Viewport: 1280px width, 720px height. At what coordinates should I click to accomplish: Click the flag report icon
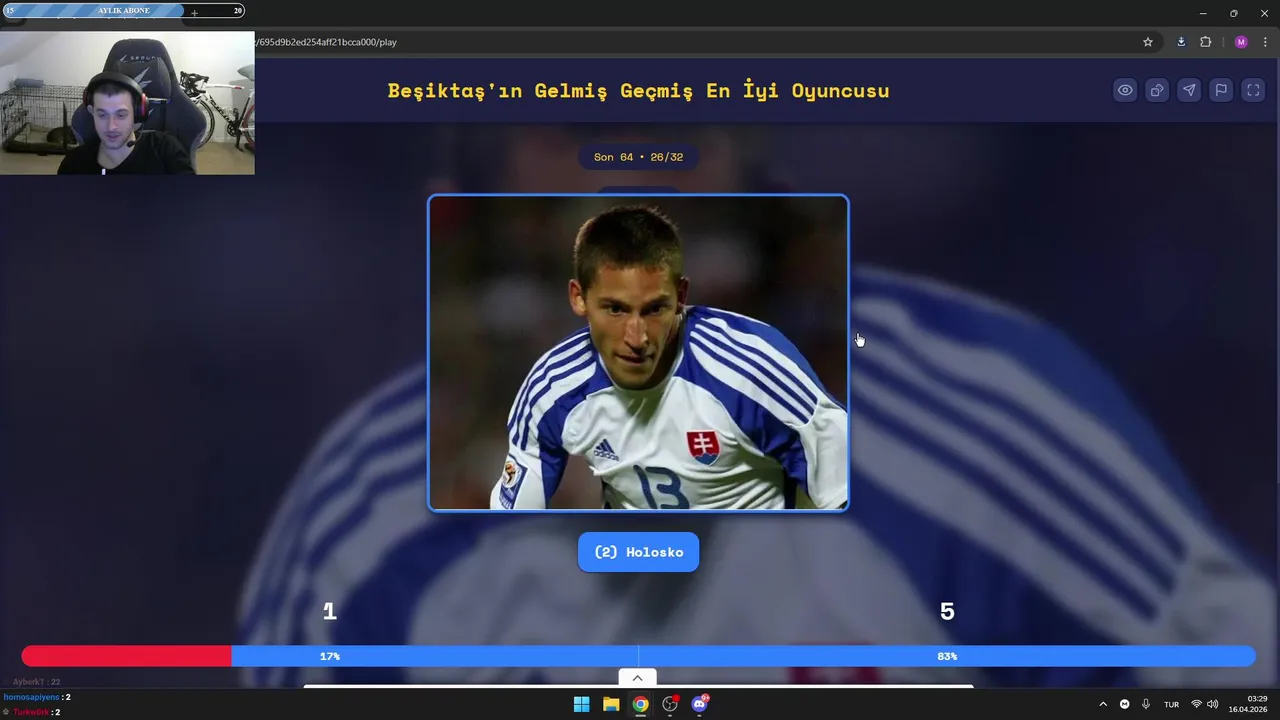(1221, 90)
